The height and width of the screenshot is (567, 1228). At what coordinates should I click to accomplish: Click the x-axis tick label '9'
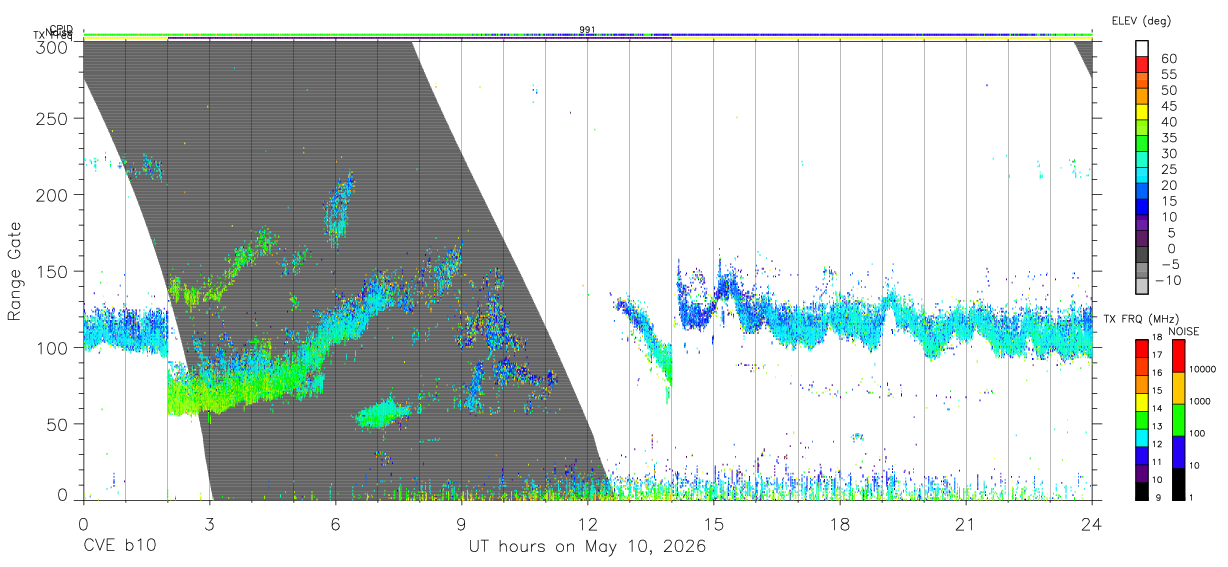[x=461, y=524]
